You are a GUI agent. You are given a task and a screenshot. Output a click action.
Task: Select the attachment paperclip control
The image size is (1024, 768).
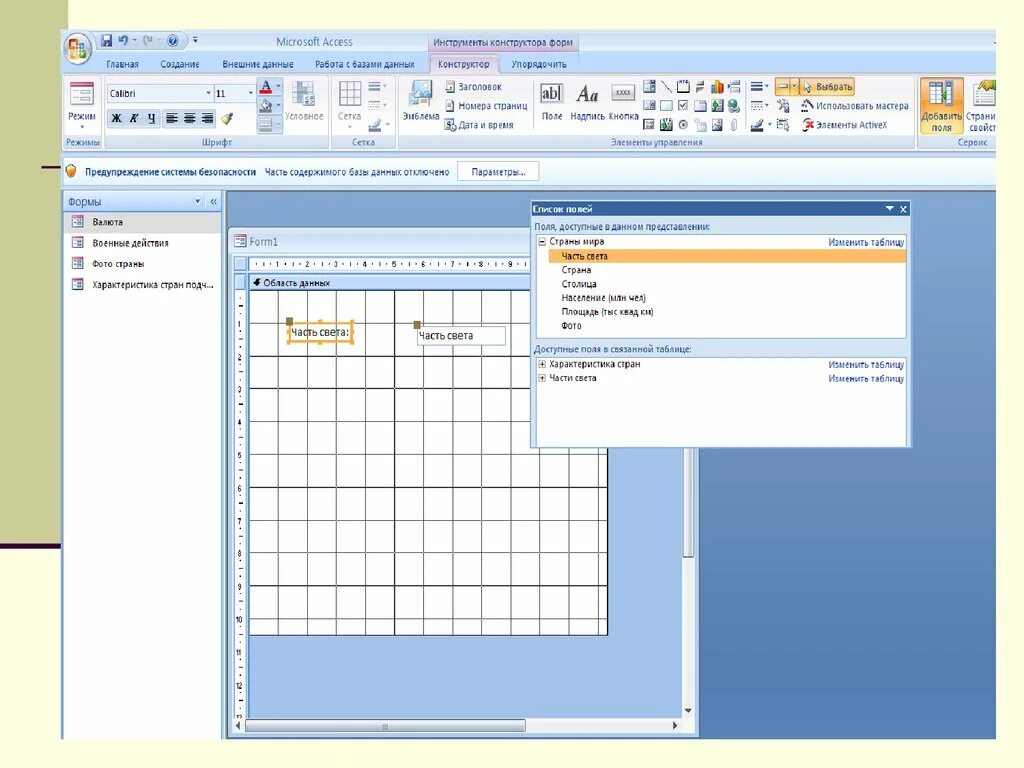click(x=734, y=125)
